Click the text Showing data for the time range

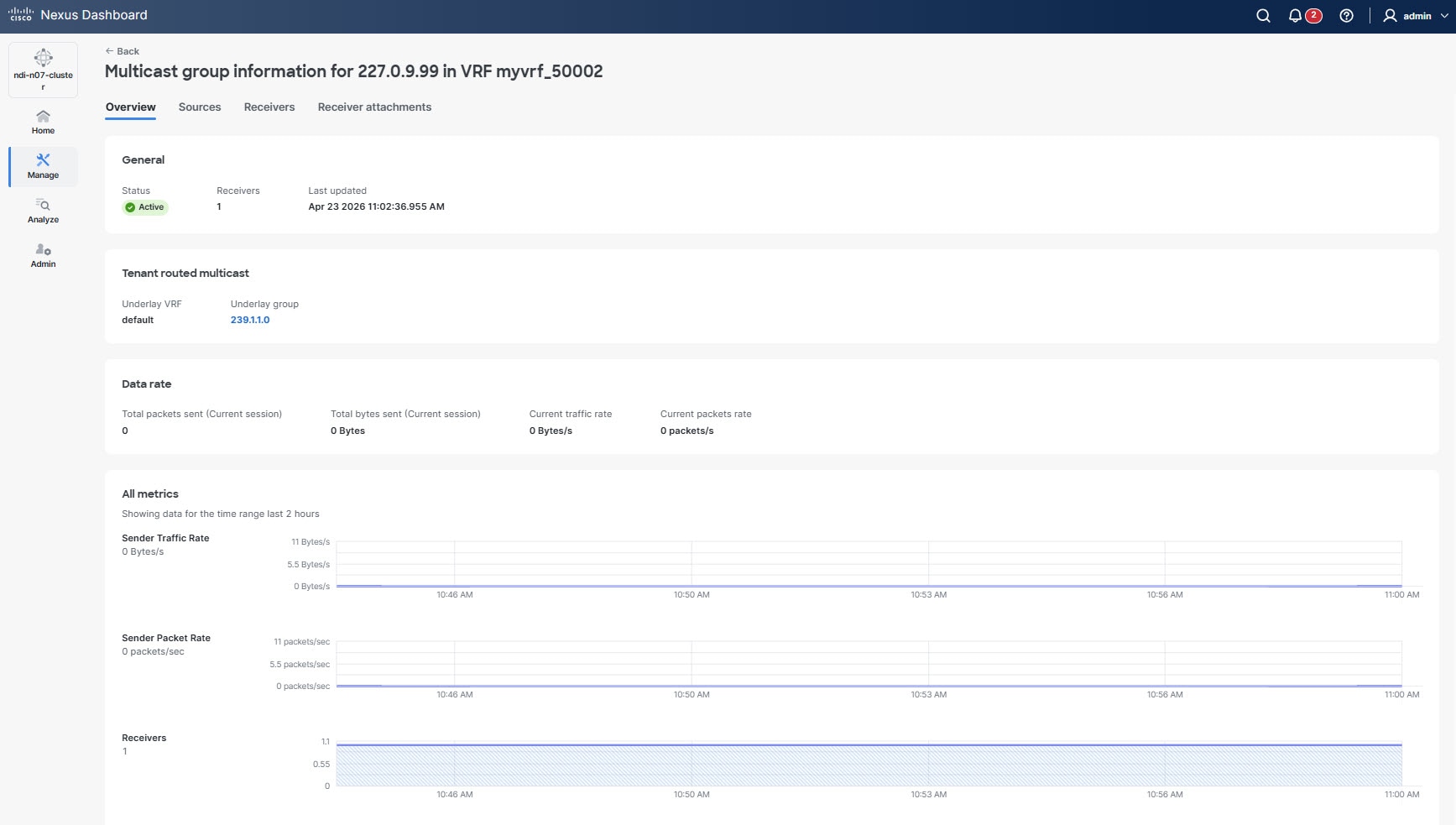221,514
